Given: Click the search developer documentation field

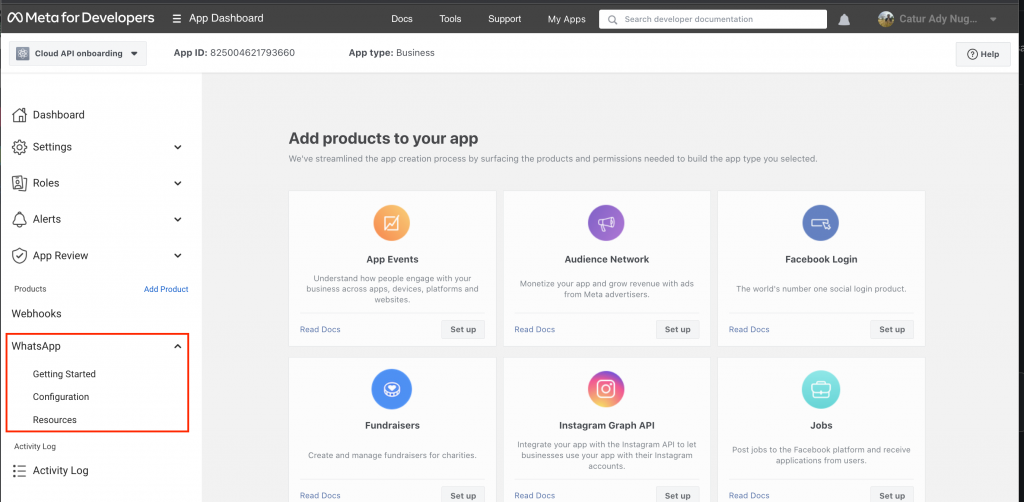Looking at the screenshot, I should coord(713,19).
